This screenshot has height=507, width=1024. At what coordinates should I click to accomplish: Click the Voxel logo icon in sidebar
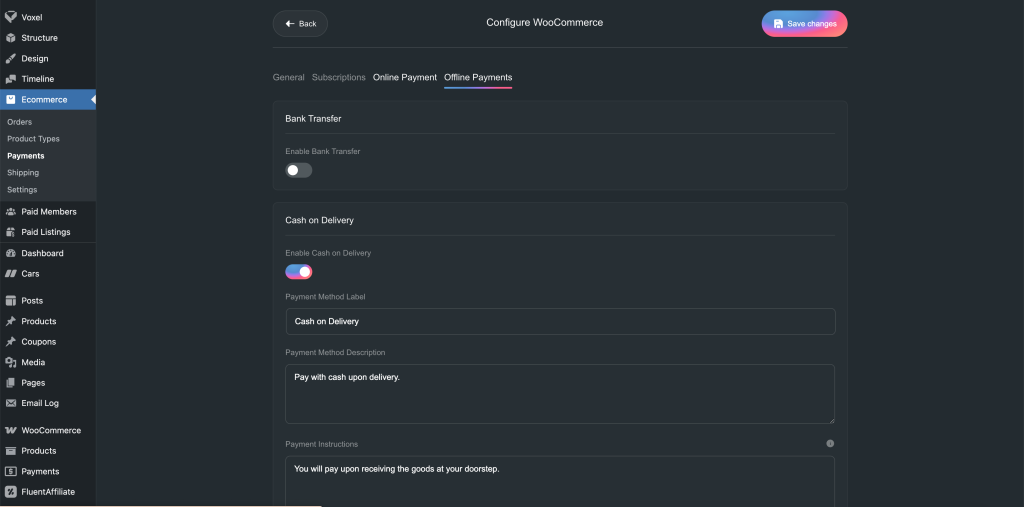click(11, 17)
